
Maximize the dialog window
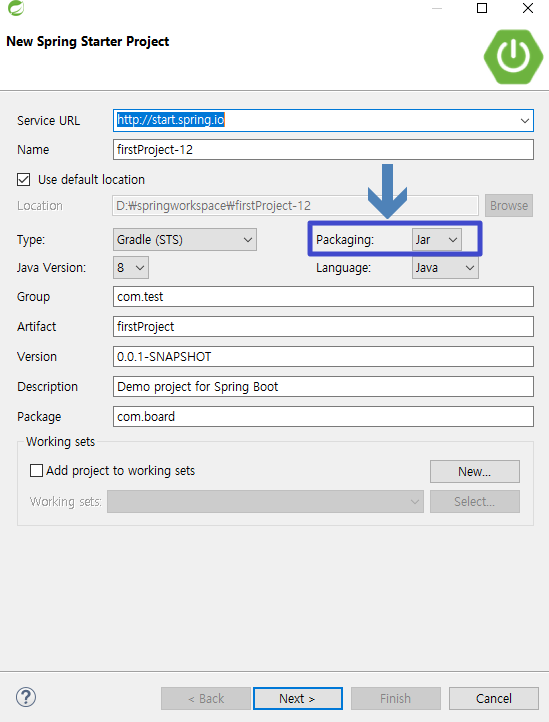coord(482,8)
